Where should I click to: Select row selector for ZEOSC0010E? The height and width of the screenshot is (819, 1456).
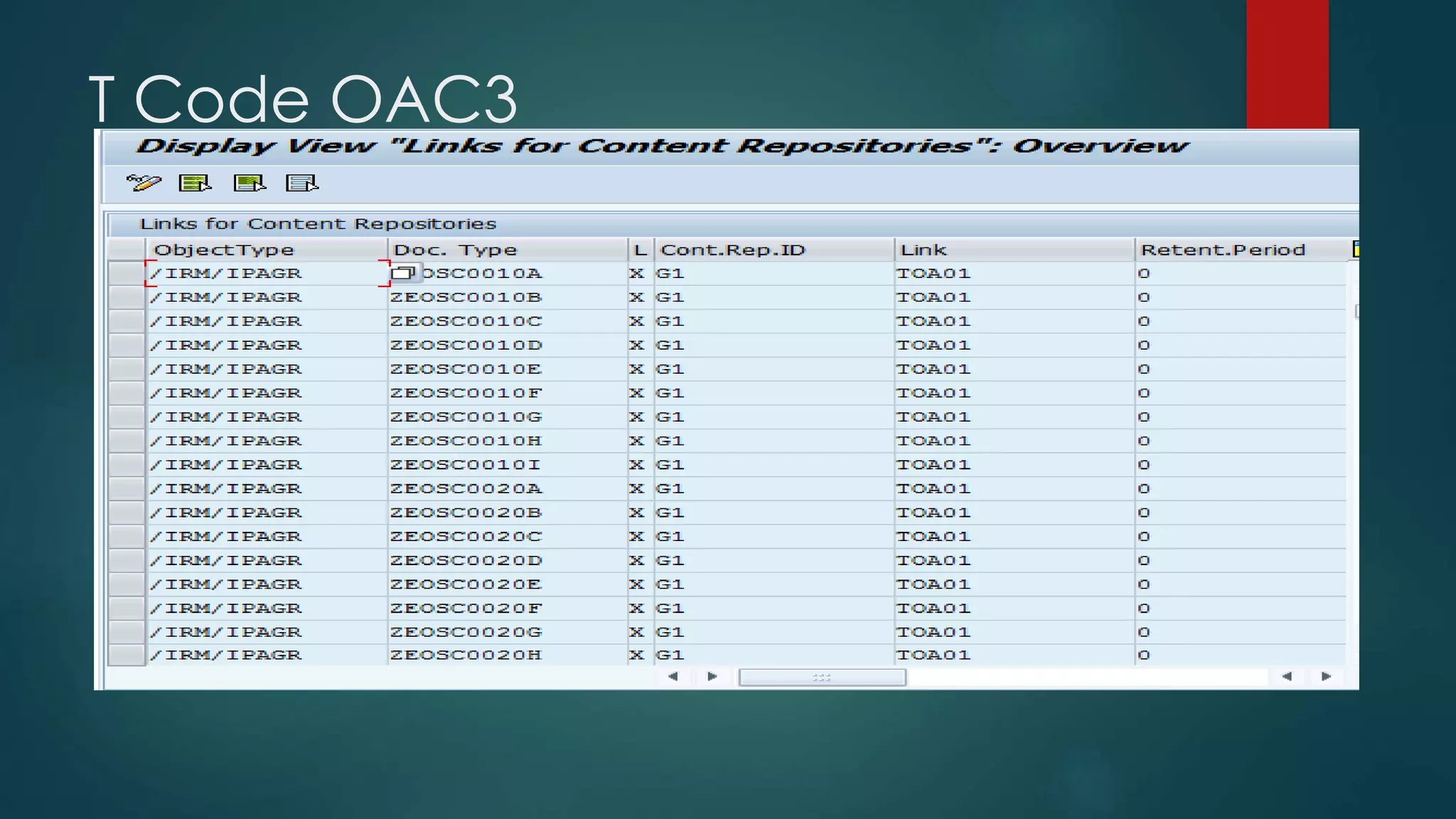[127, 369]
